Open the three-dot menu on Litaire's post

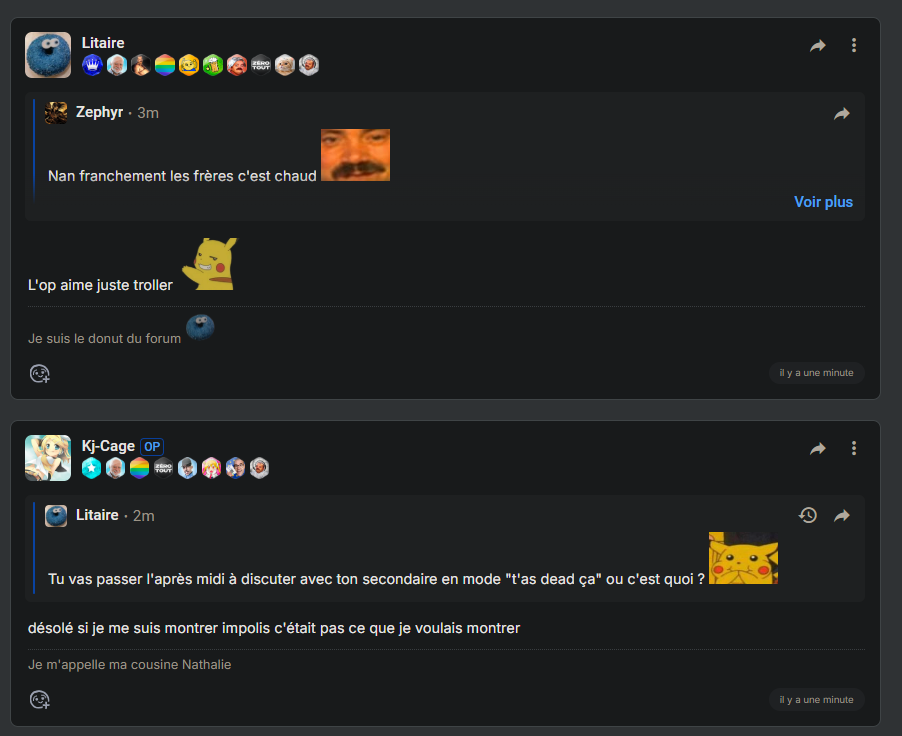tap(854, 45)
